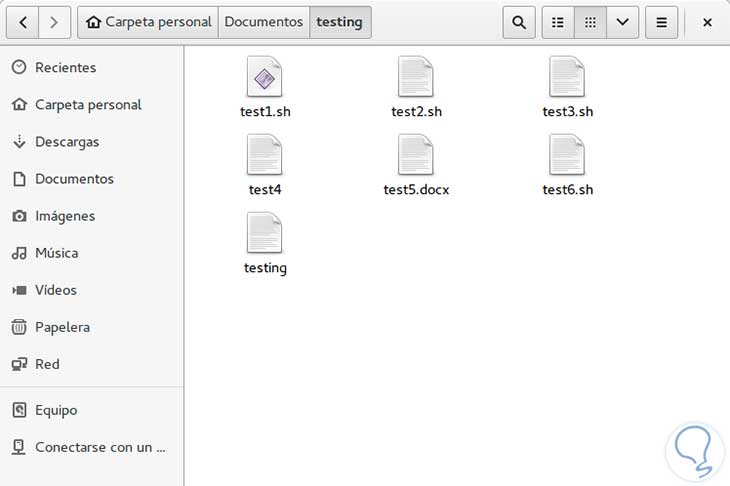Image resolution: width=730 pixels, height=486 pixels.
Task: Switch to list view
Action: click(x=558, y=22)
